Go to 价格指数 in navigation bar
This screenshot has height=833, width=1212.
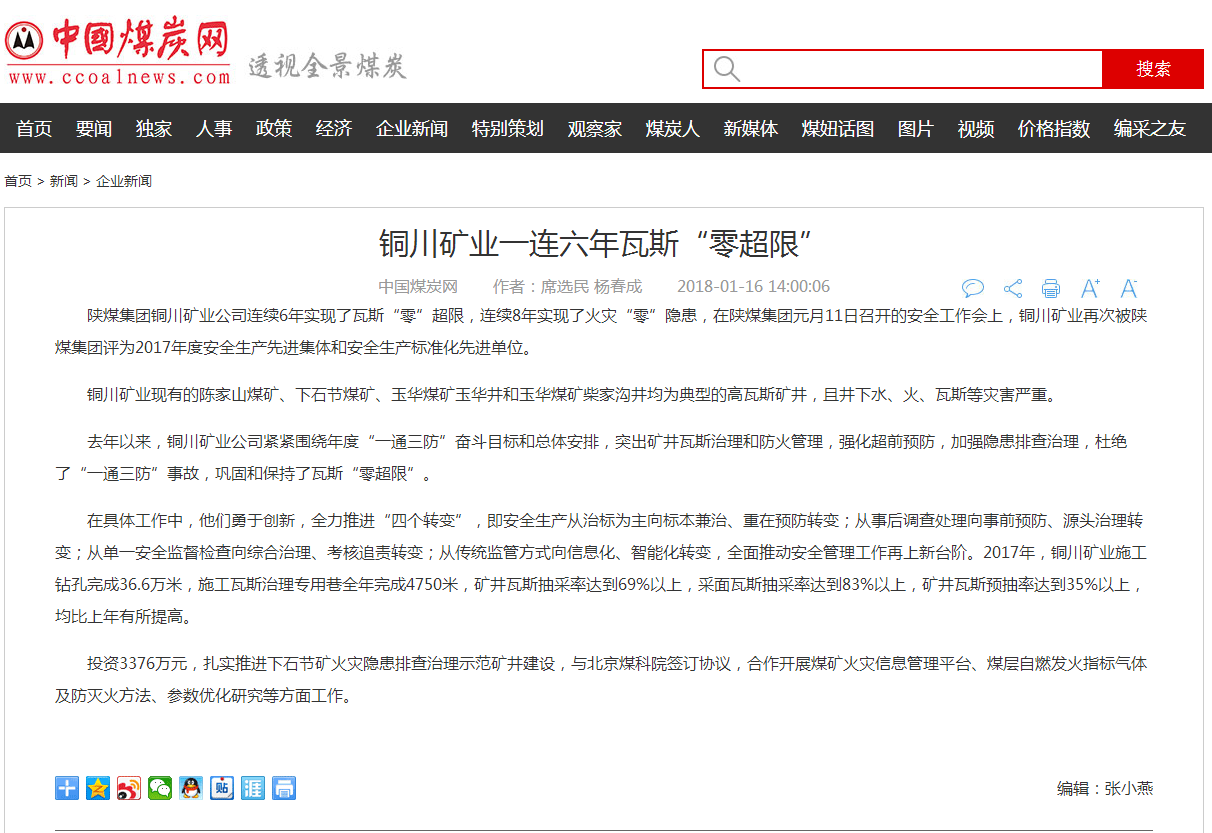(1054, 129)
